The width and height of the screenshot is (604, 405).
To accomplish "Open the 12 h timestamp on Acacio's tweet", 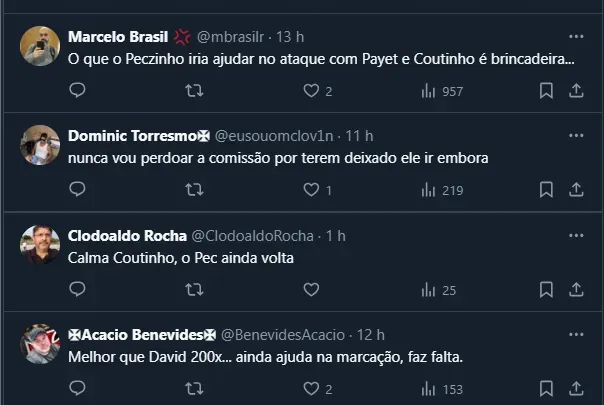I will 370,334.
